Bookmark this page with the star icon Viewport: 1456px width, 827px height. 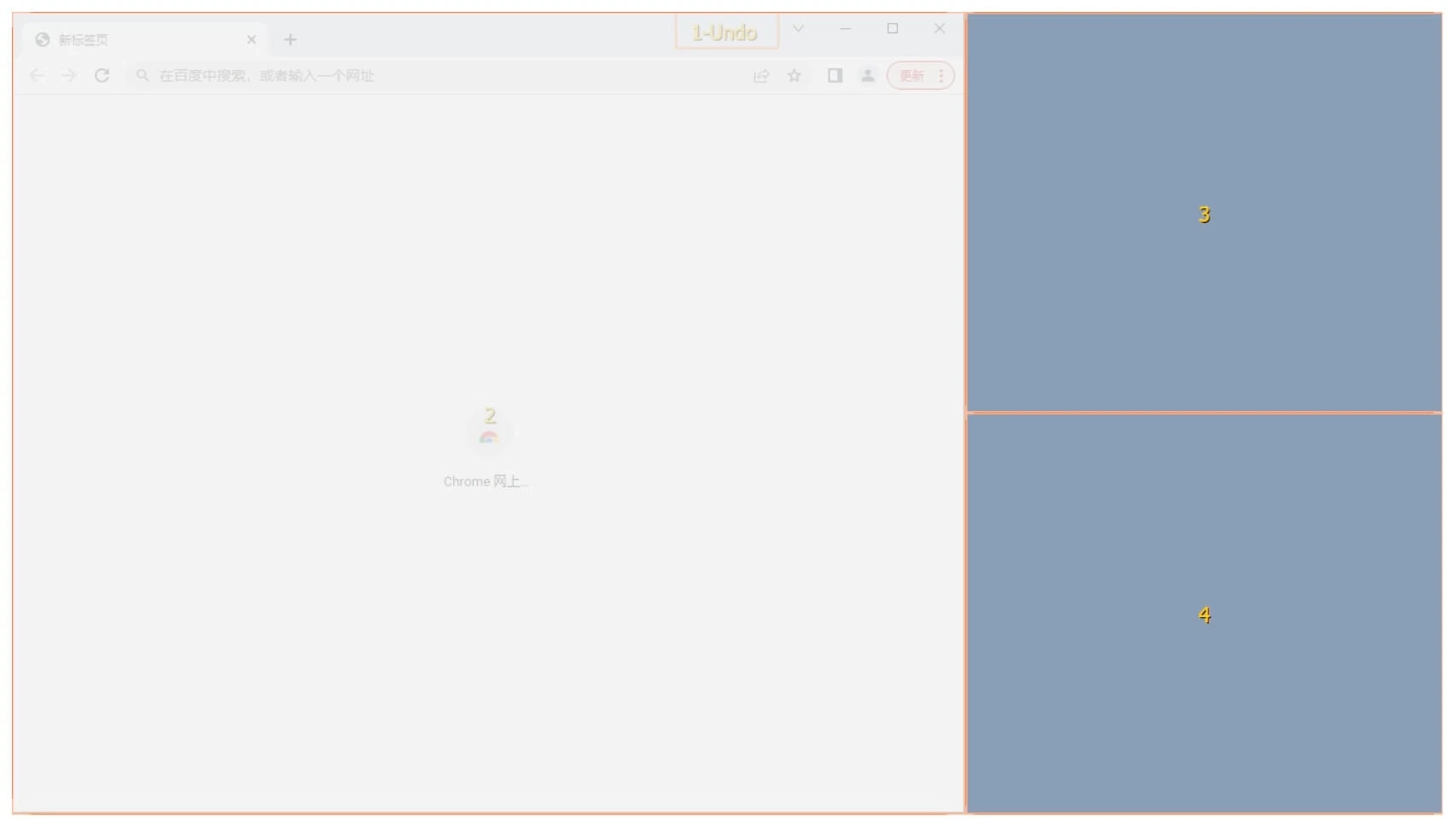pos(795,76)
